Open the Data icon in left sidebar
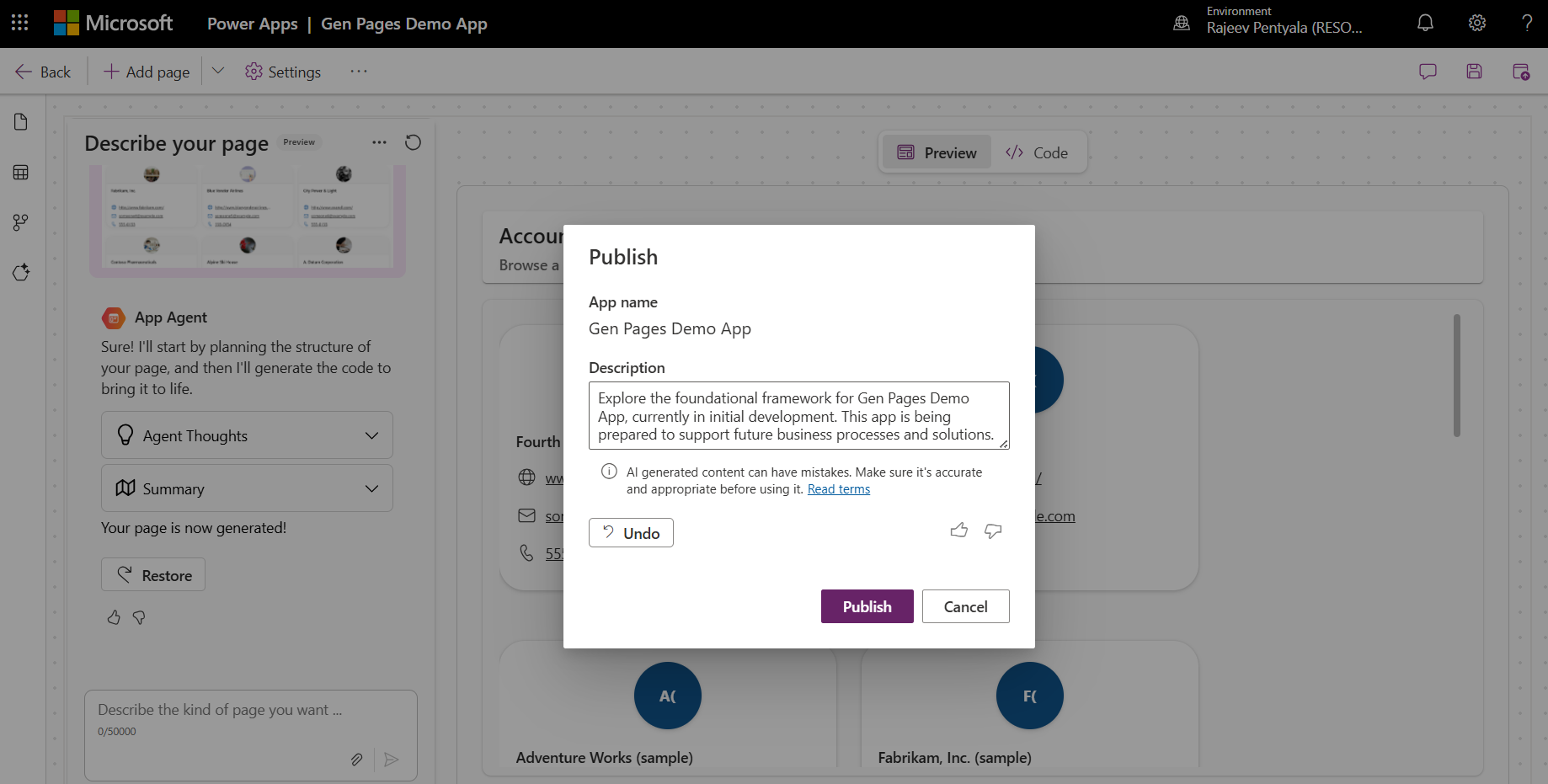Image resolution: width=1548 pixels, height=784 pixels. pos(20,172)
